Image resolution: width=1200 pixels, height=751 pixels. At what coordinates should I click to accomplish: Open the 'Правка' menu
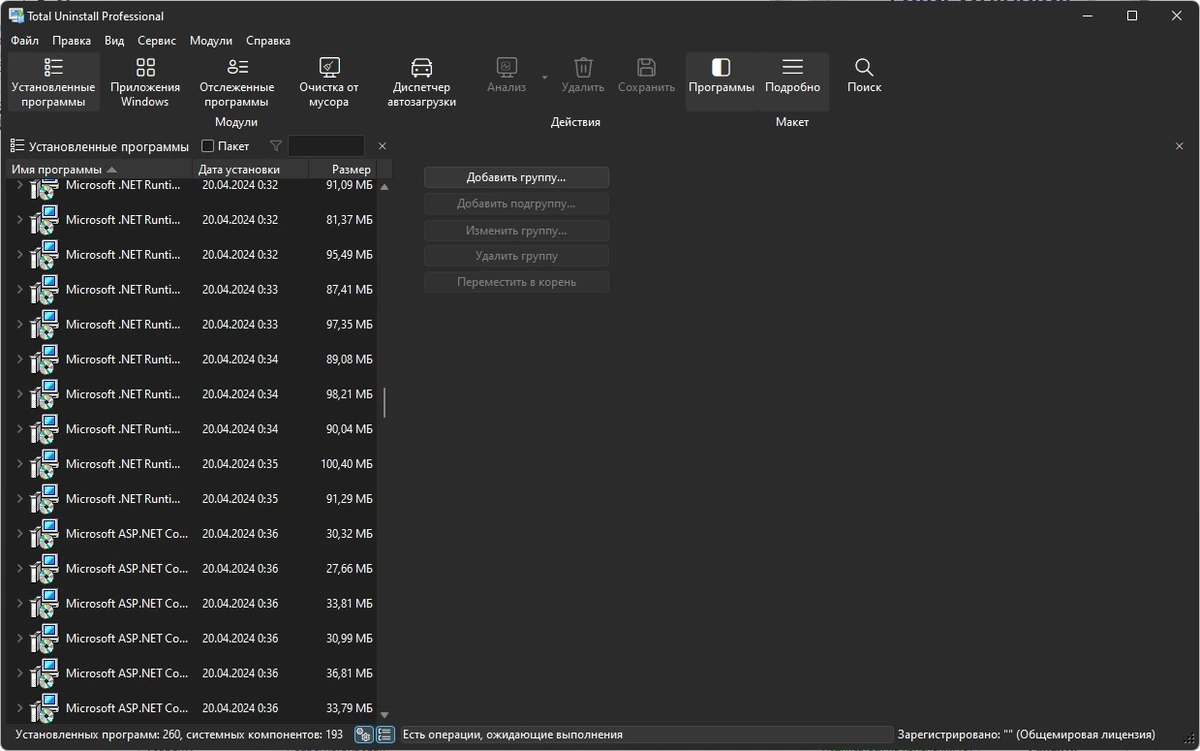click(x=72, y=41)
